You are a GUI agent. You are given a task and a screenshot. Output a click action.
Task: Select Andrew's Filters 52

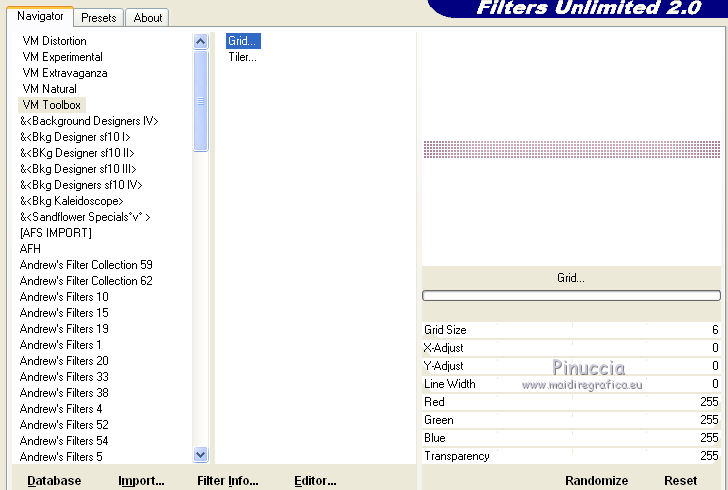pyautogui.click(x=64, y=425)
